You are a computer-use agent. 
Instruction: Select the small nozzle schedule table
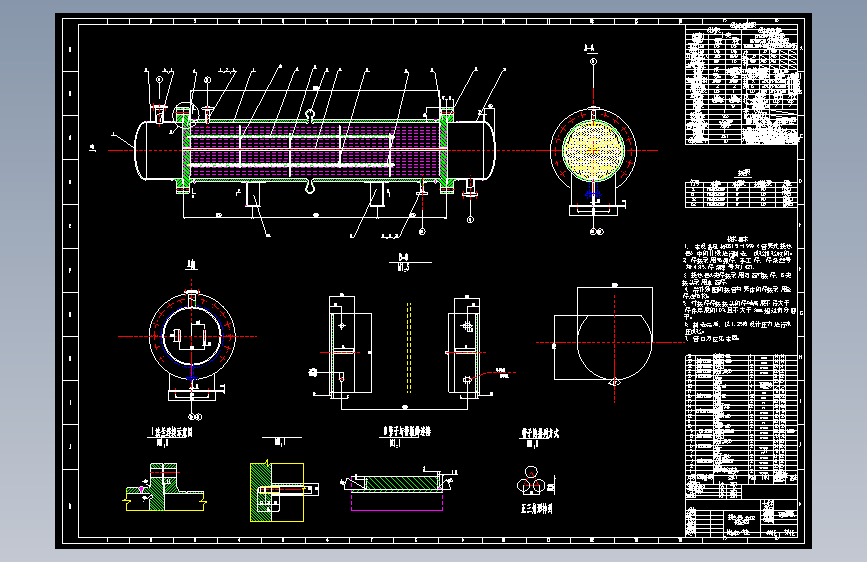(x=741, y=194)
